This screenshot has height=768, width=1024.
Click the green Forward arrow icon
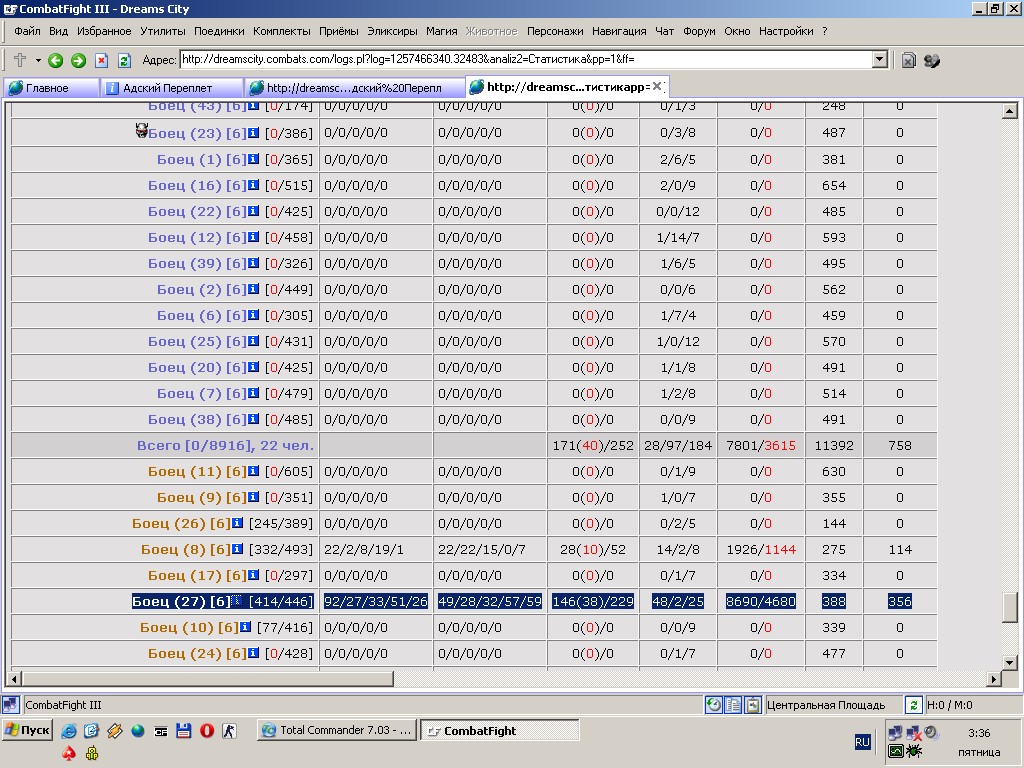(78, 61)
